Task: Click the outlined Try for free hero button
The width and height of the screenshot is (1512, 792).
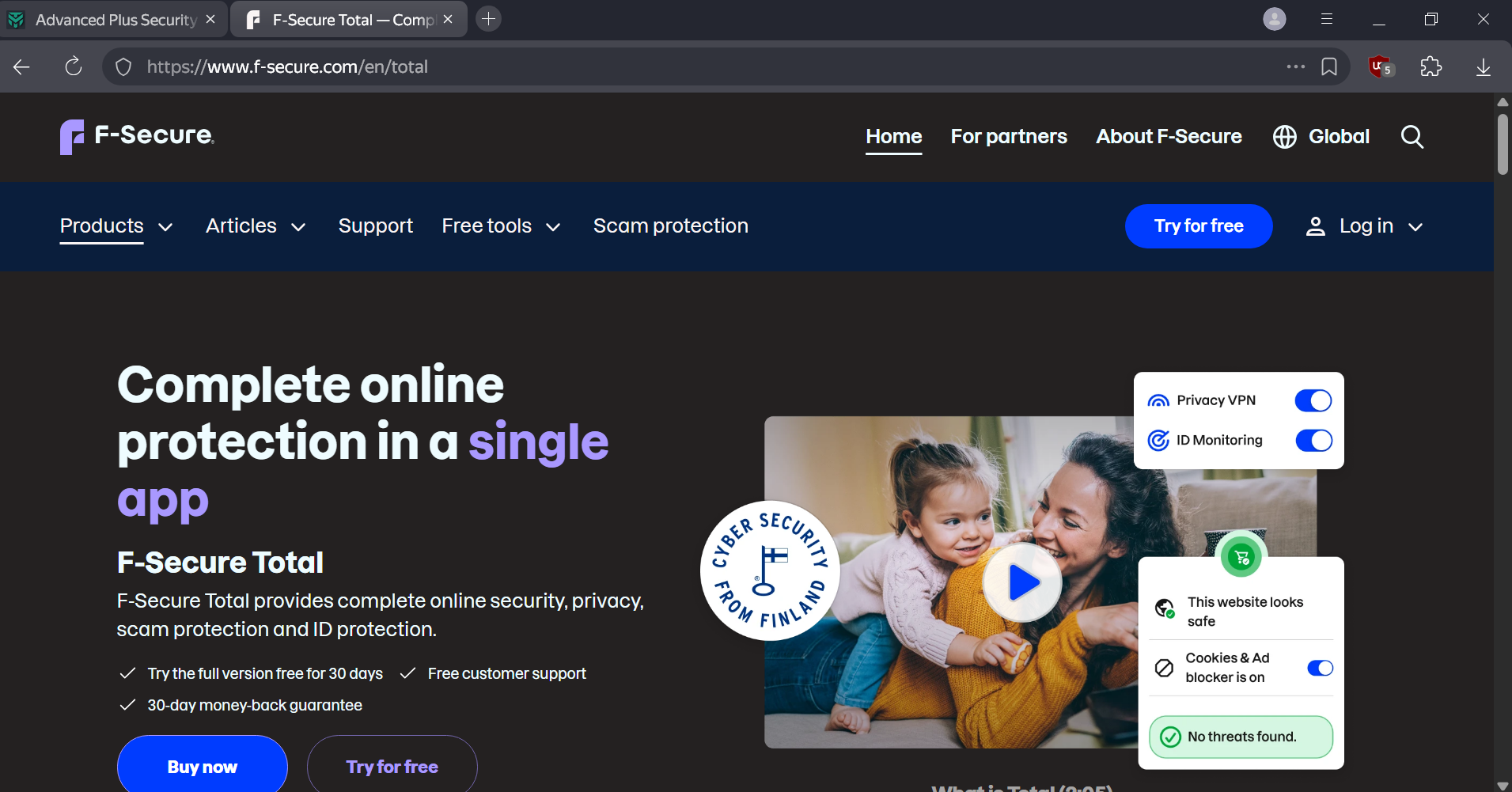Action: coord(392,766)
